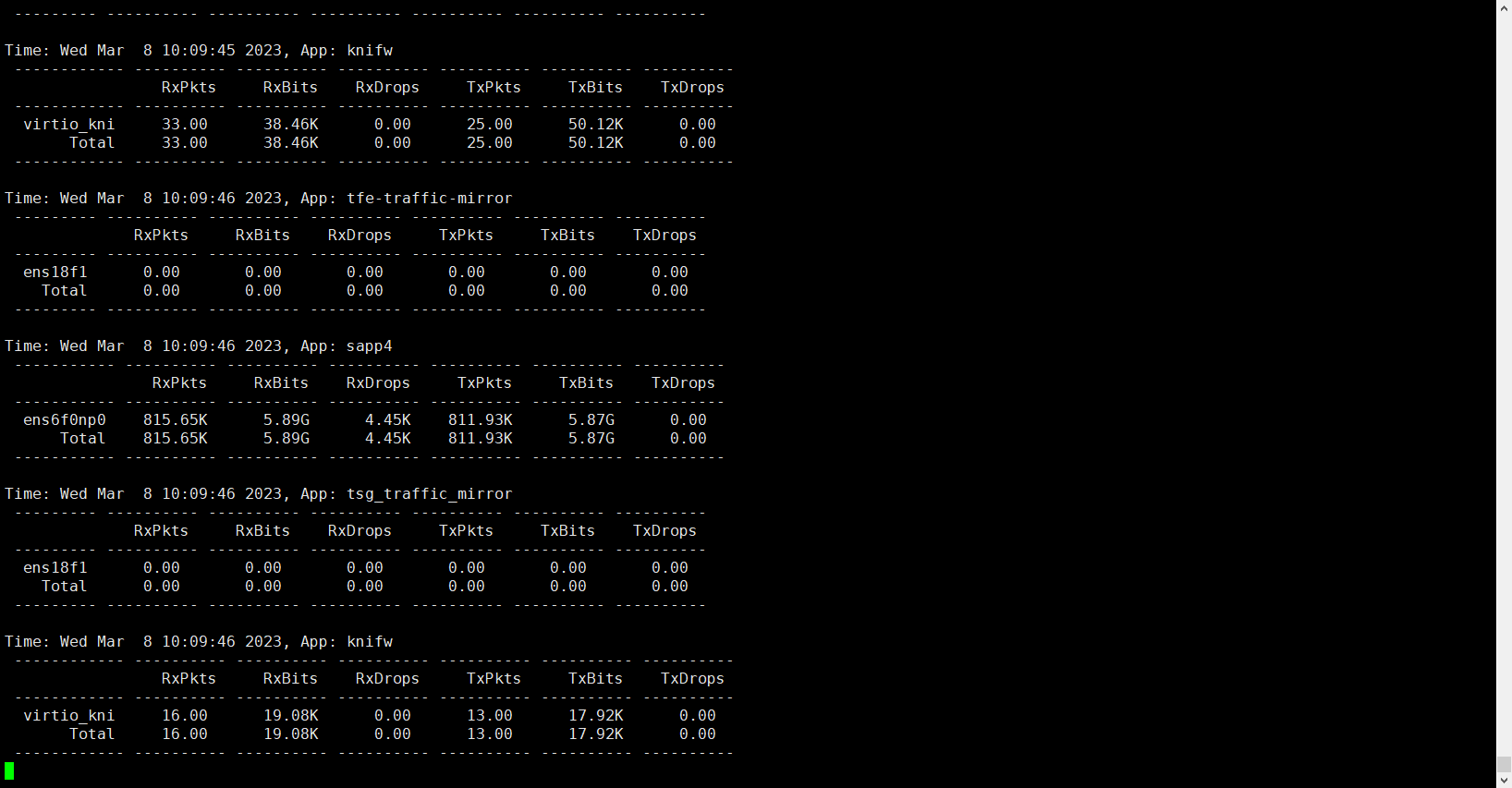Click the empty scrollbar track above the thumb
Screen dimensions: 1512x788
point(1504,370)
